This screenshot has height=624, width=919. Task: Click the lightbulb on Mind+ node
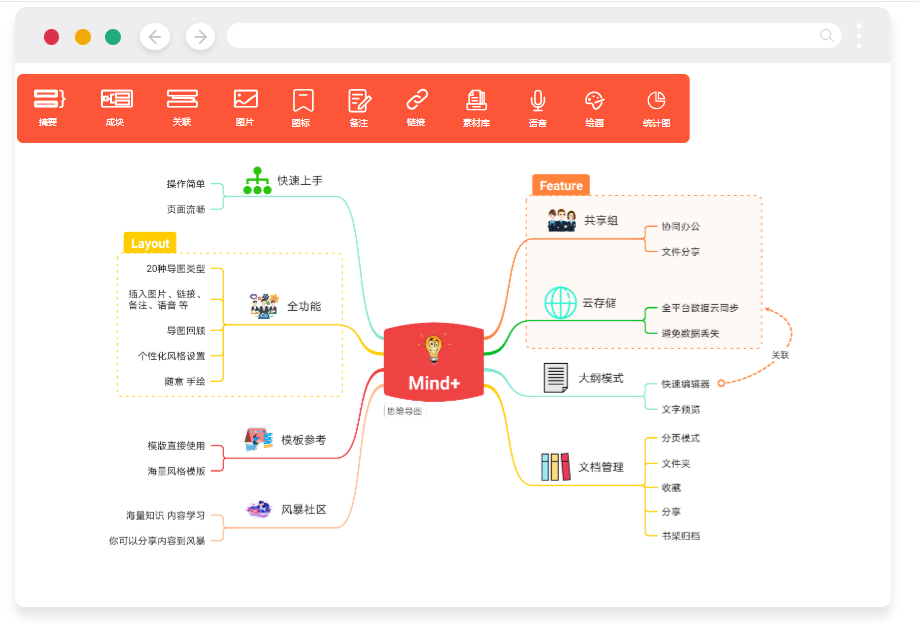434,347
